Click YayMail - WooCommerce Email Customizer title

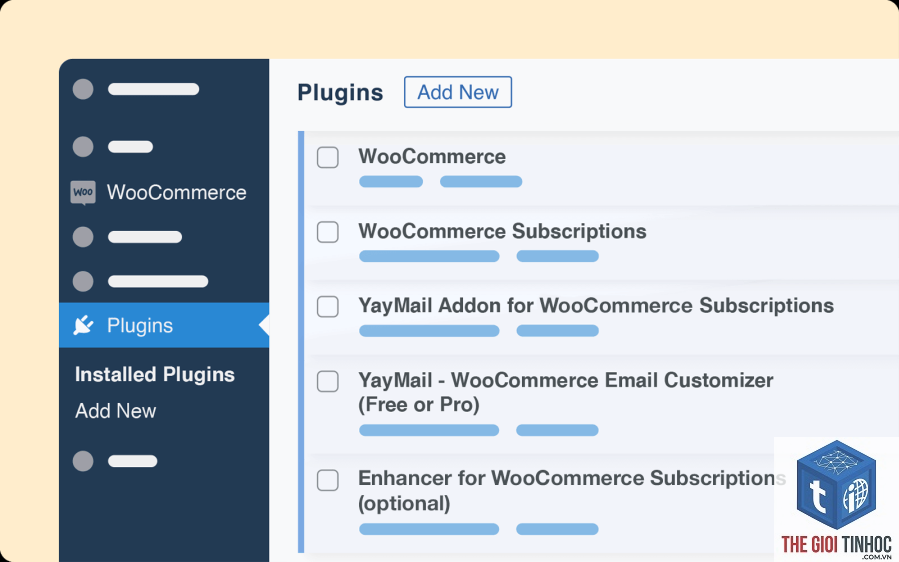(566, 392)
